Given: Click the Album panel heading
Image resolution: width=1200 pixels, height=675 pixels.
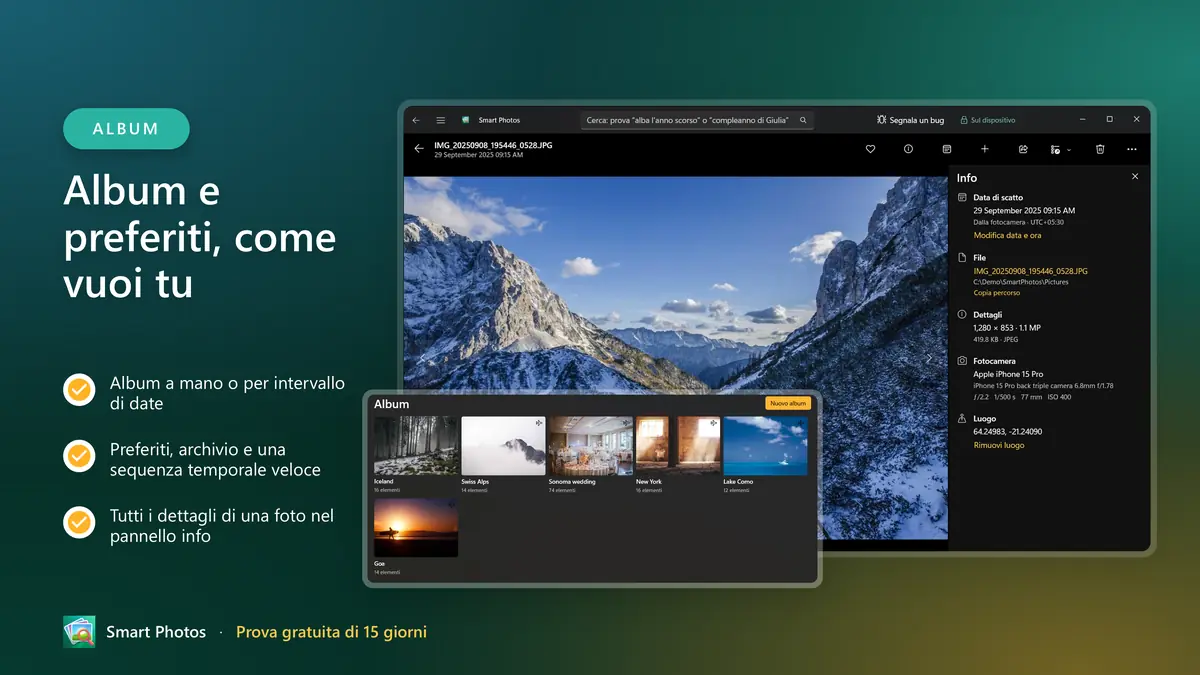Looking at the screenshot, I should 391,404.
